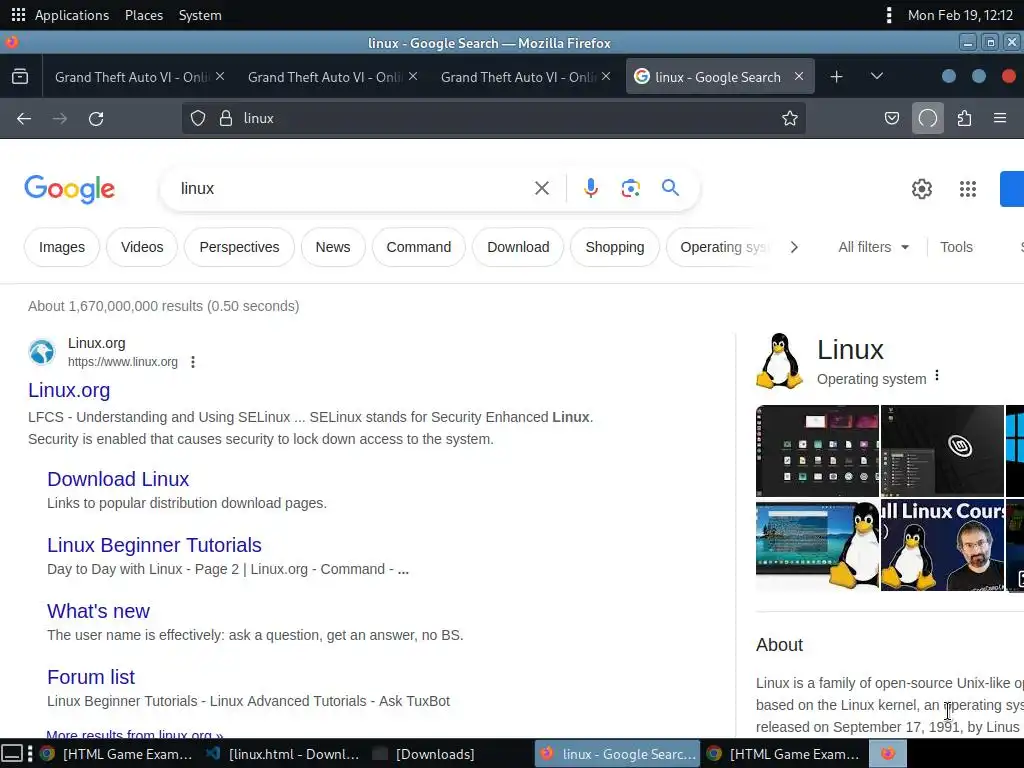View site security via padlock icon
Viewport: 1024px width, 768px height.
[226, 118]
